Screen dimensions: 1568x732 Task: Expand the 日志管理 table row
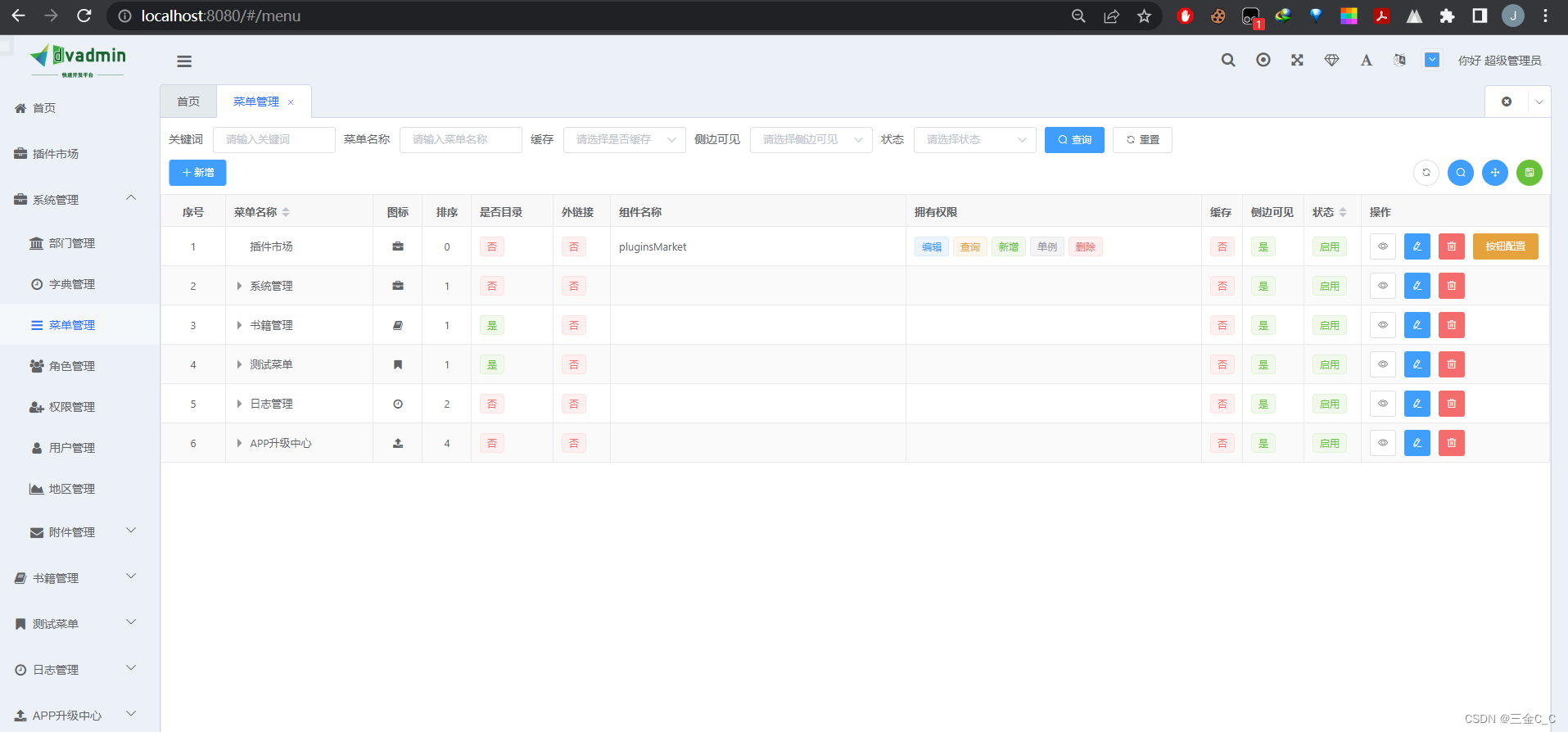point(239,404)
